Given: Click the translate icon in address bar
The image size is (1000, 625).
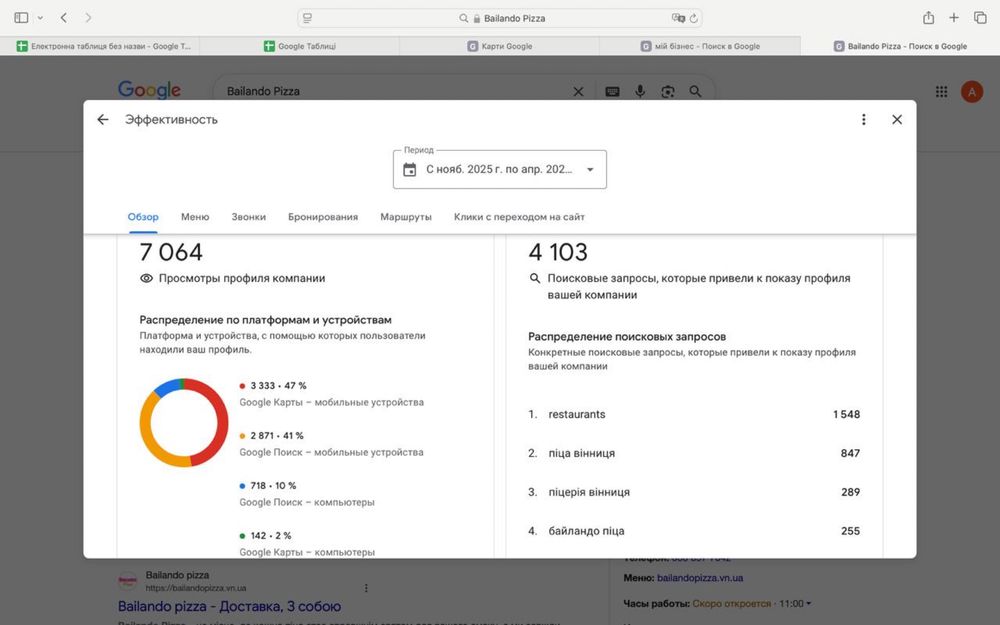Looking at the screenshot, I should (677, 18).
